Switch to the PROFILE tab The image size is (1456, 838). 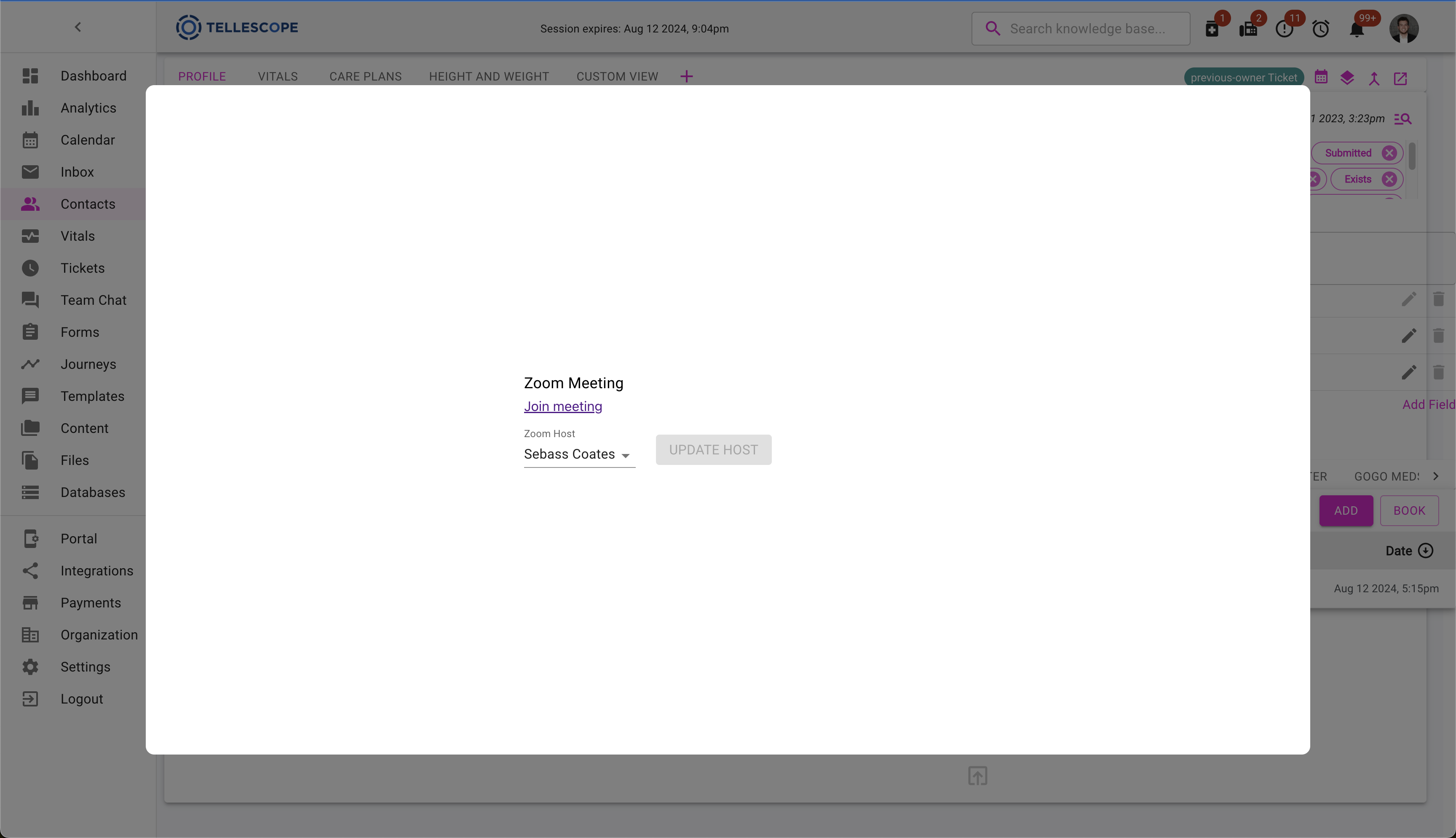[202, 76]
